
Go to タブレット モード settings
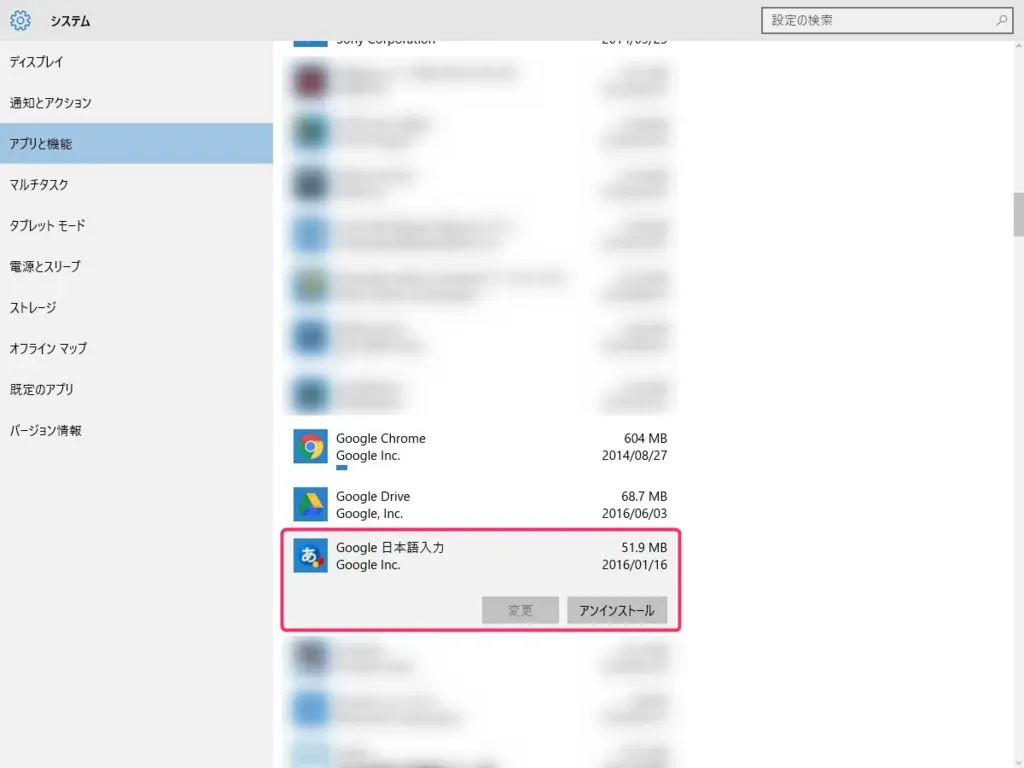pos(136,225)
